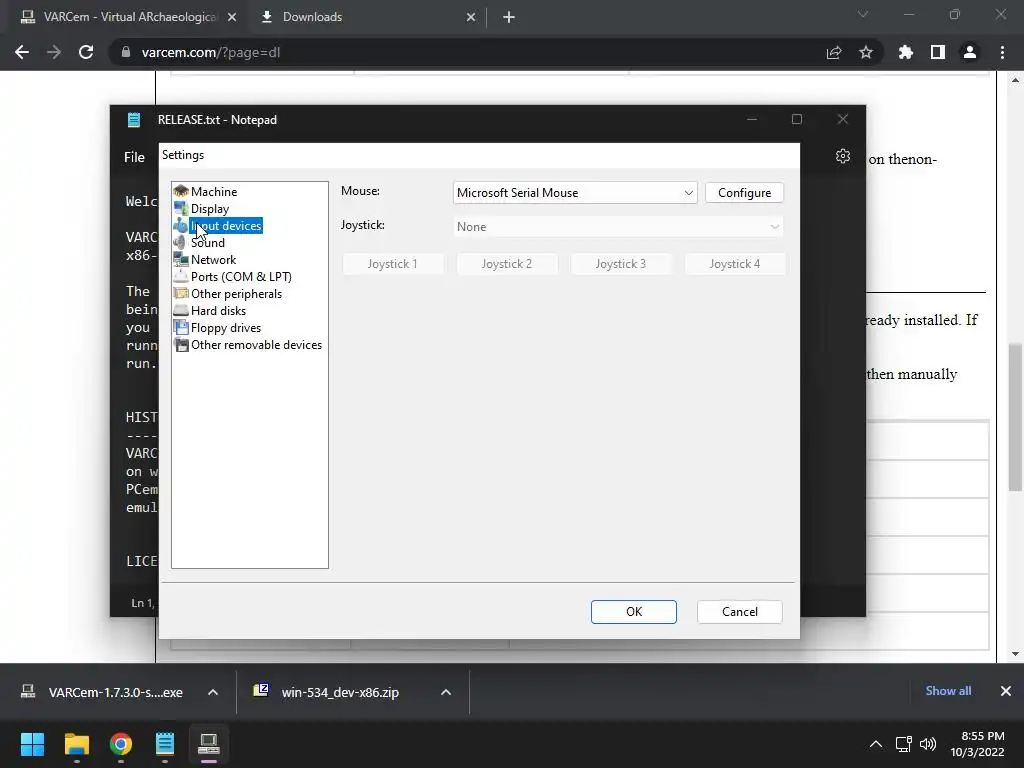Switch to VARCem browser tab
The image size is (1024, 768).
tap(129, 17)
